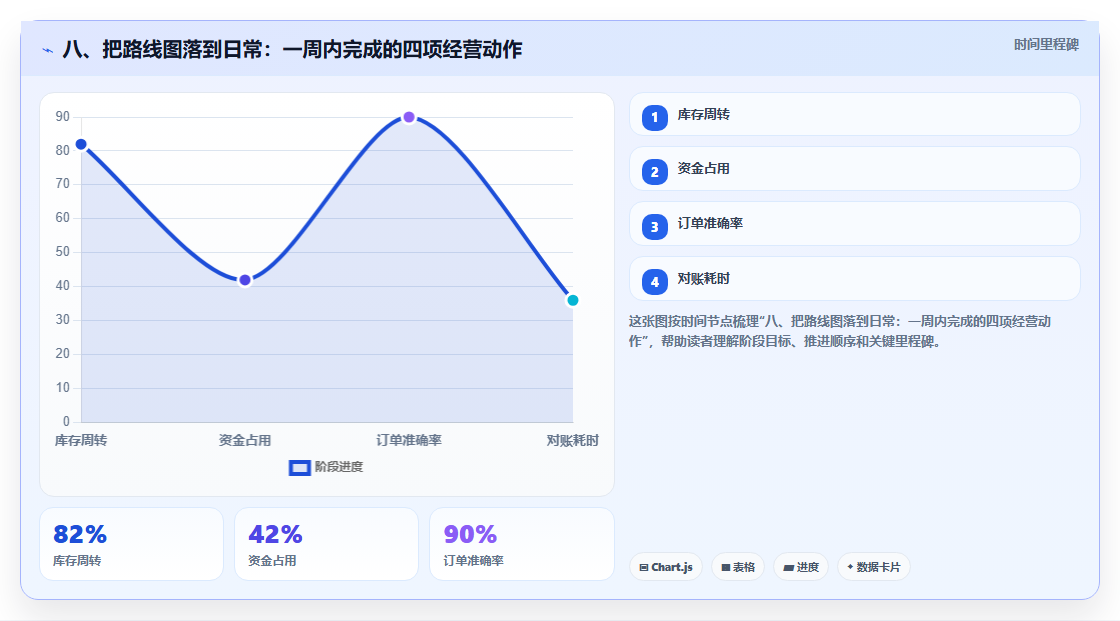Open the 42% 资金占用 stat card
Image resolution: width=1120 pixels, height=621 pixels.
coord(326,544)
